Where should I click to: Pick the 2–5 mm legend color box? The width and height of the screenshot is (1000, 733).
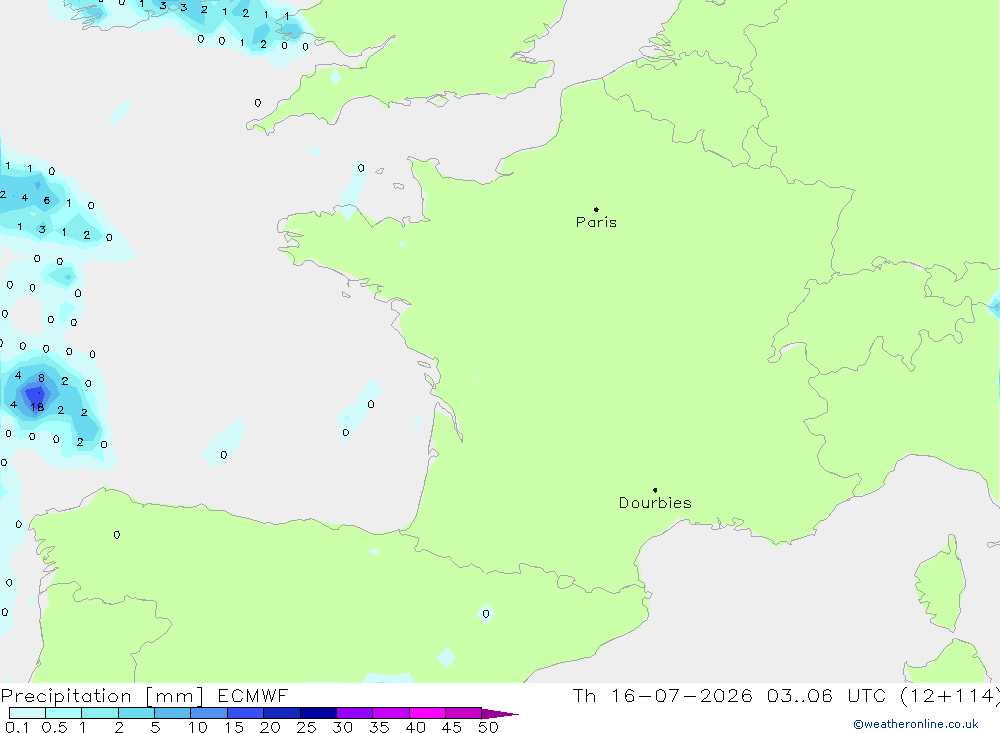[136, 713]
